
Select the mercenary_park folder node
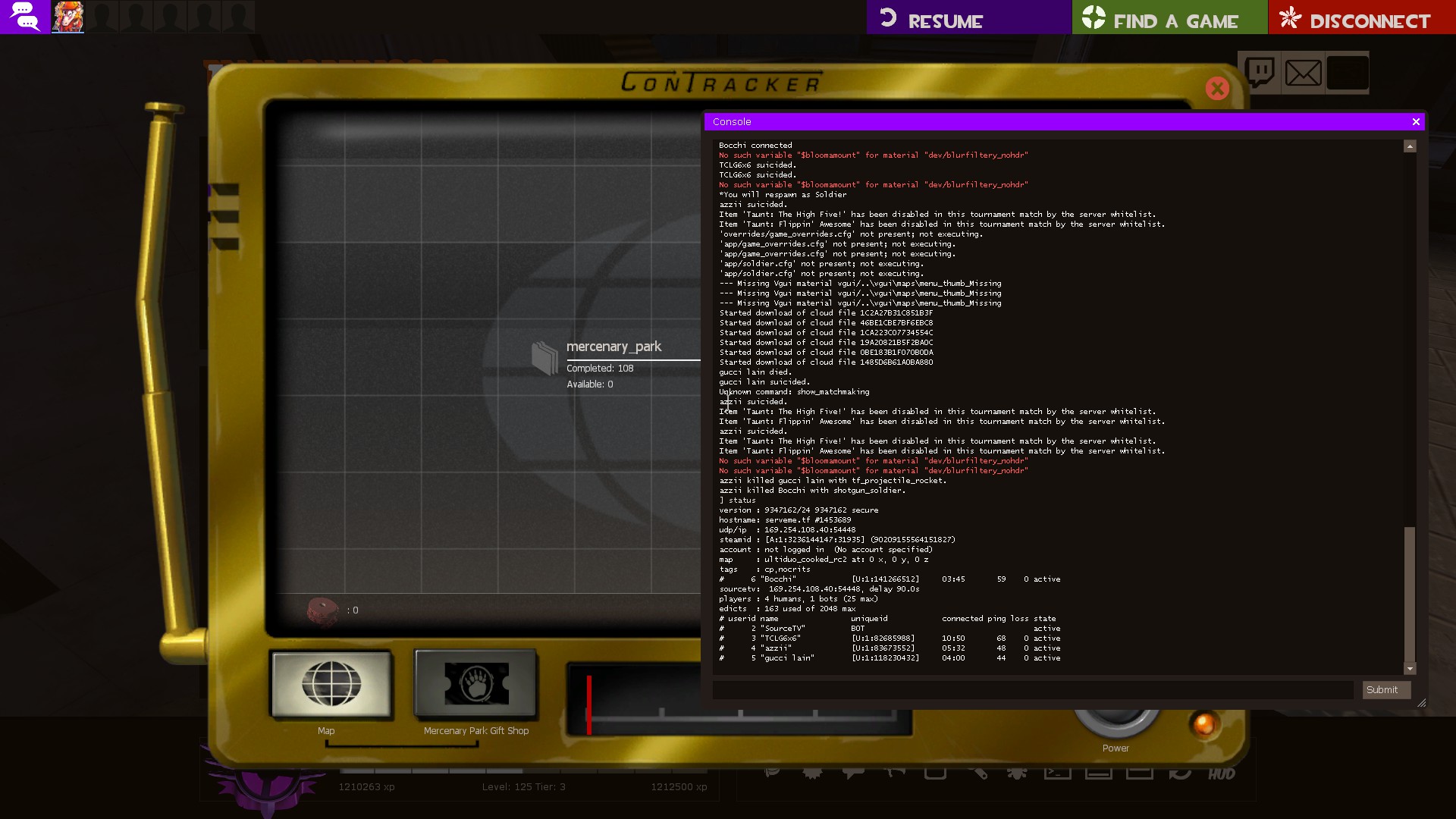[544, 358]
